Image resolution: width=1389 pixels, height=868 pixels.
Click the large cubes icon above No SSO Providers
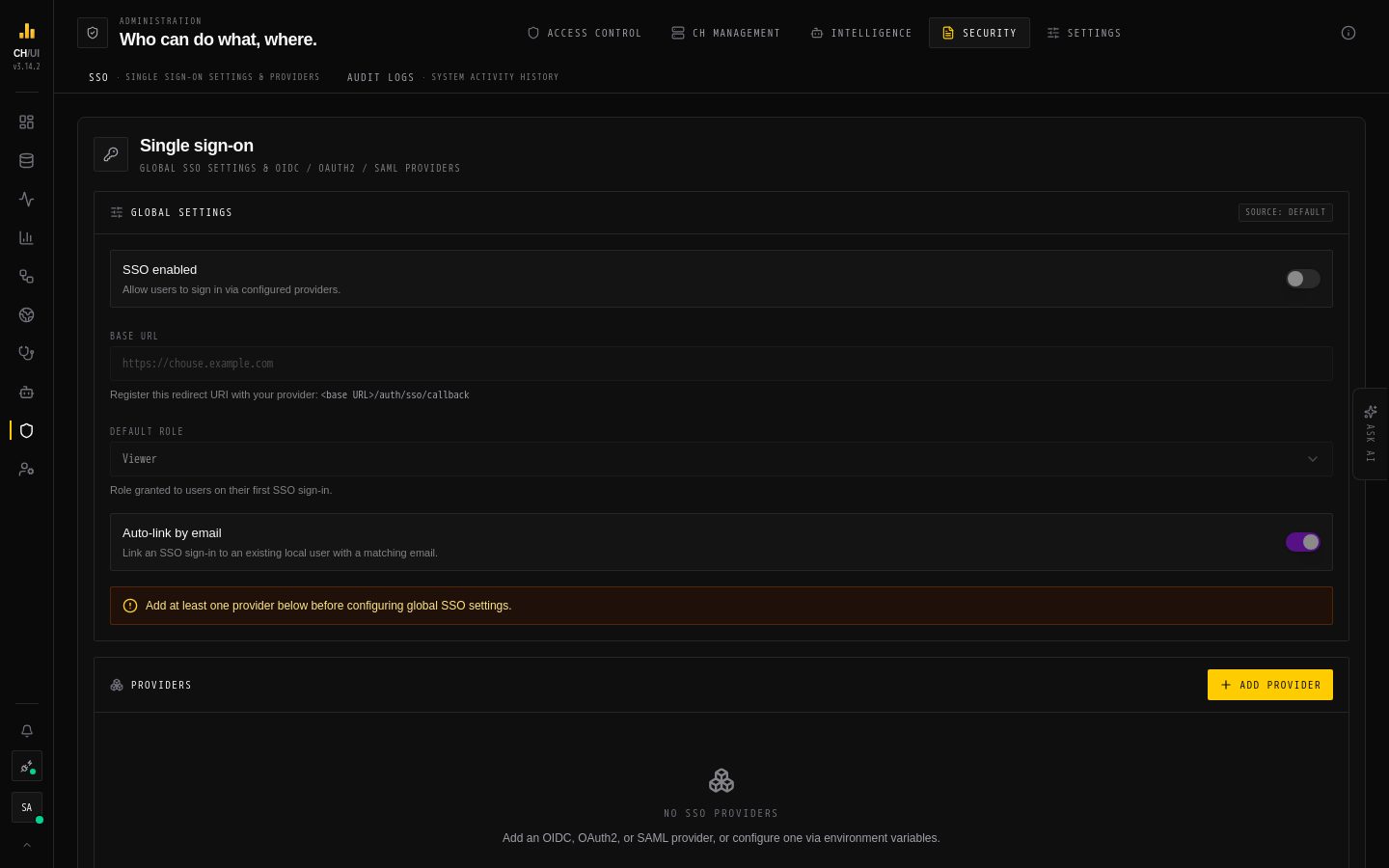coord(722,780)
